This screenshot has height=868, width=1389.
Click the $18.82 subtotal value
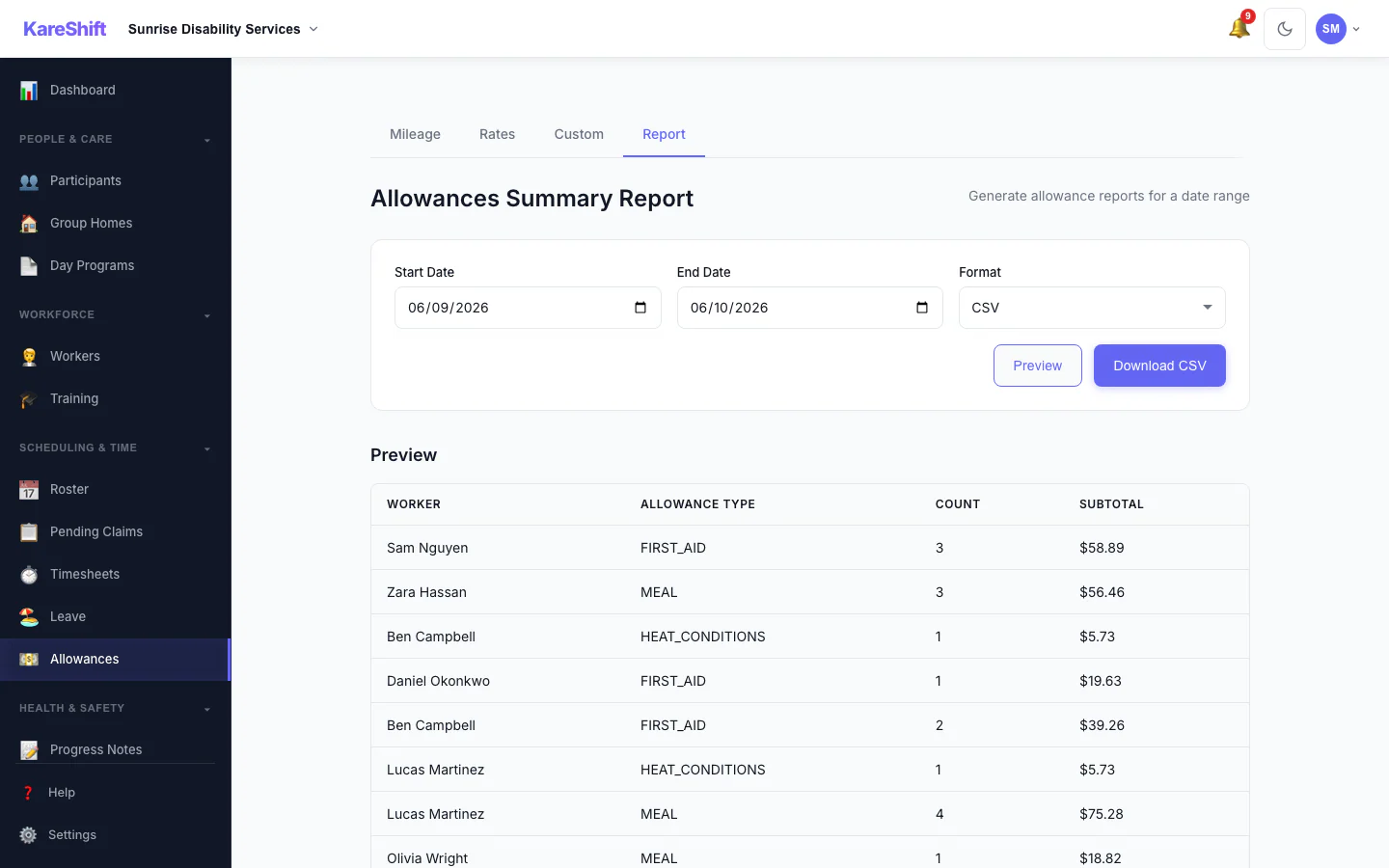1101,858
